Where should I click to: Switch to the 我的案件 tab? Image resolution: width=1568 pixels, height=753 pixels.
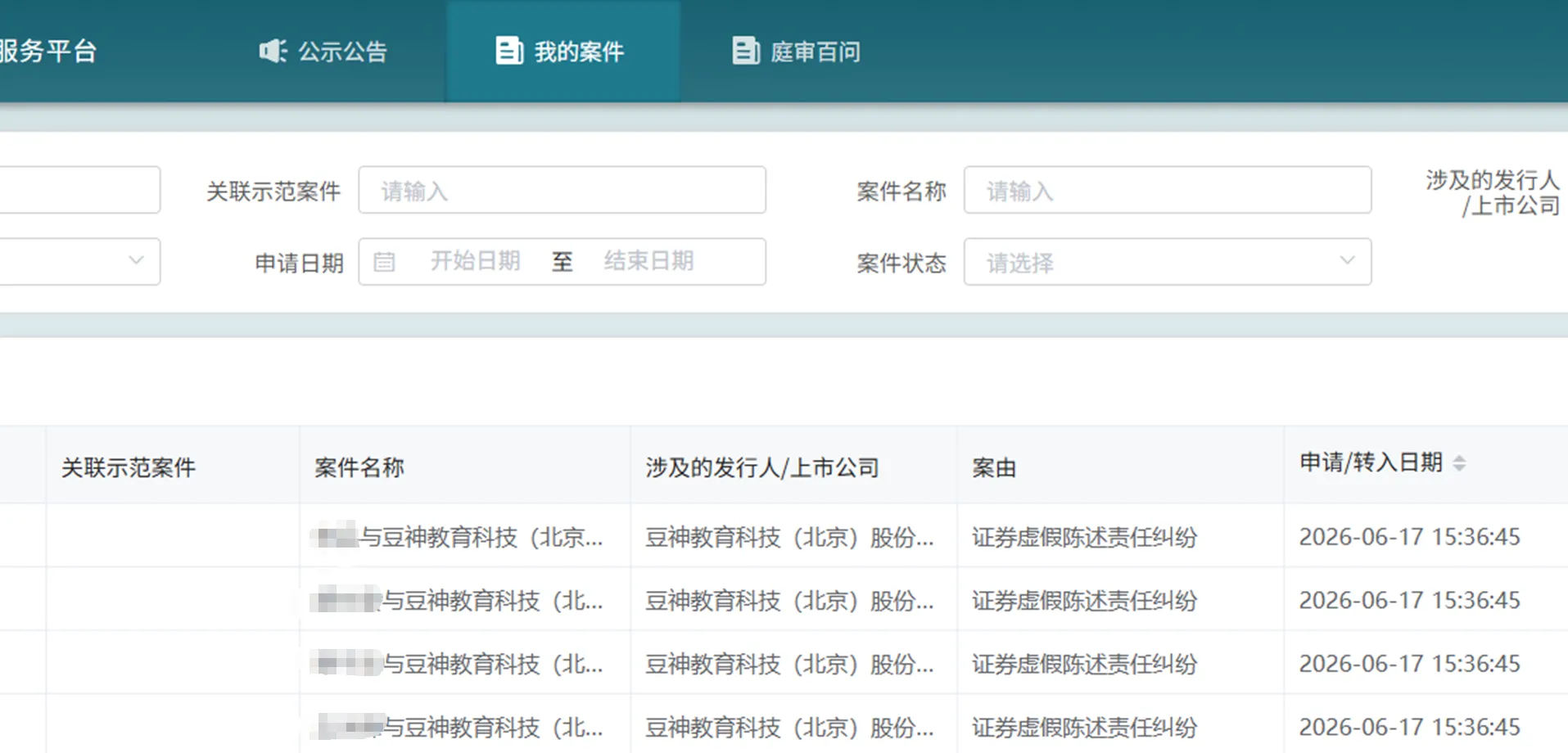pyautogui.click(x=563, y=51)
